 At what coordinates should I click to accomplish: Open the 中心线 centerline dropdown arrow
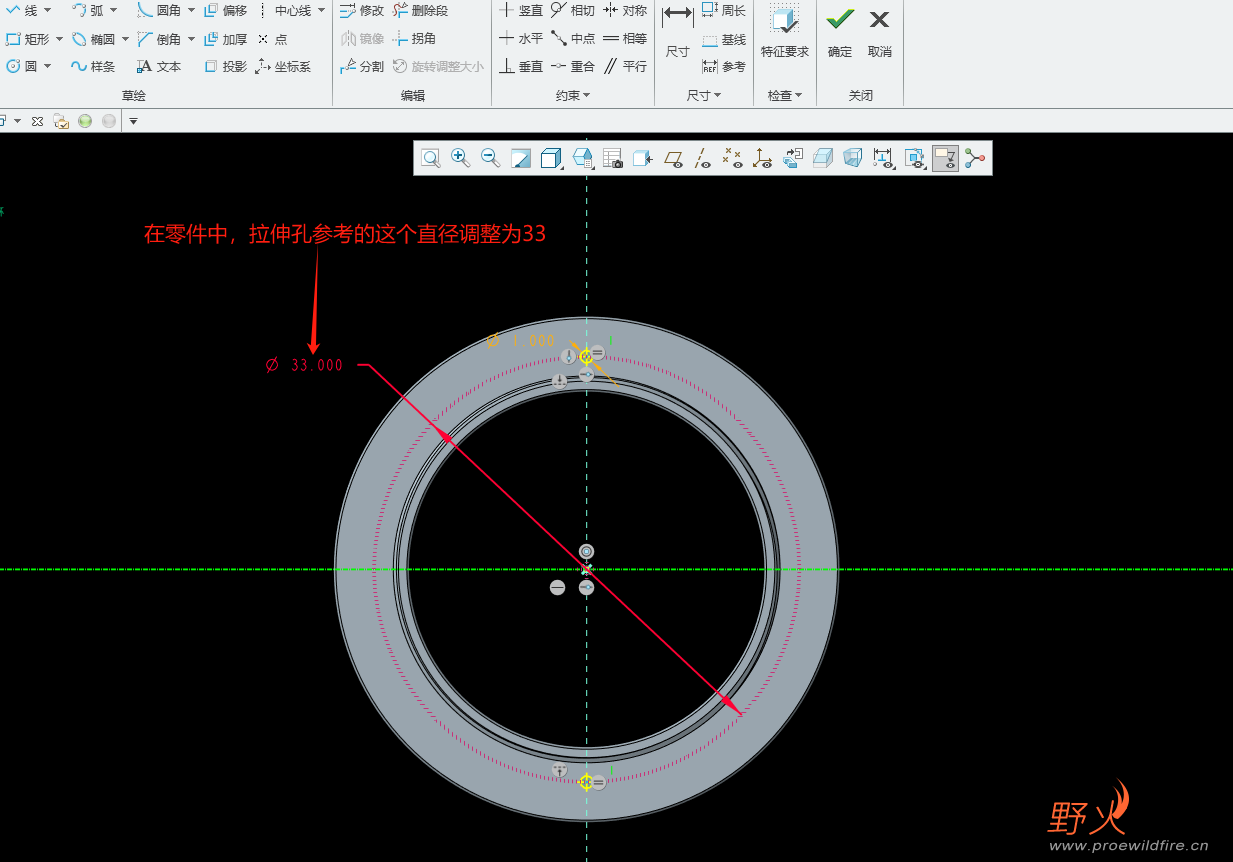(321, 10)
